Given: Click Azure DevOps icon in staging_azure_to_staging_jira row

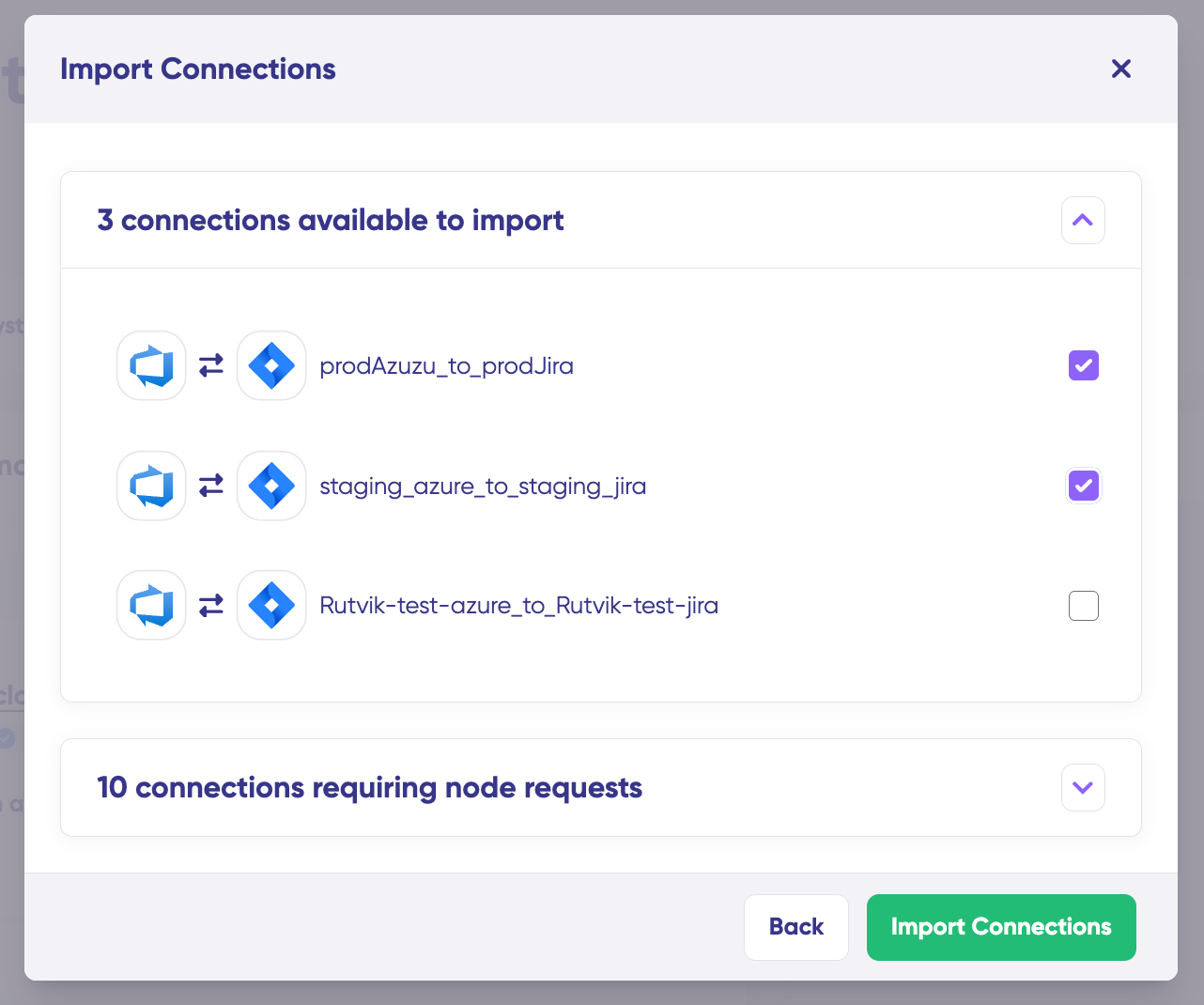Looking at the screenshot, I should click(x=151, y=486).
